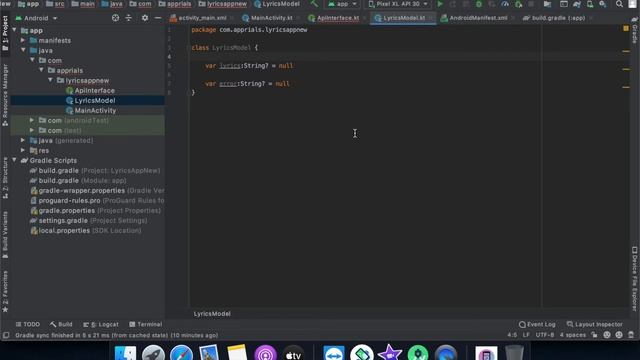Start the debug app bug icon
The width and height of the screenshot is (640, 360).
tap(479, 4)
